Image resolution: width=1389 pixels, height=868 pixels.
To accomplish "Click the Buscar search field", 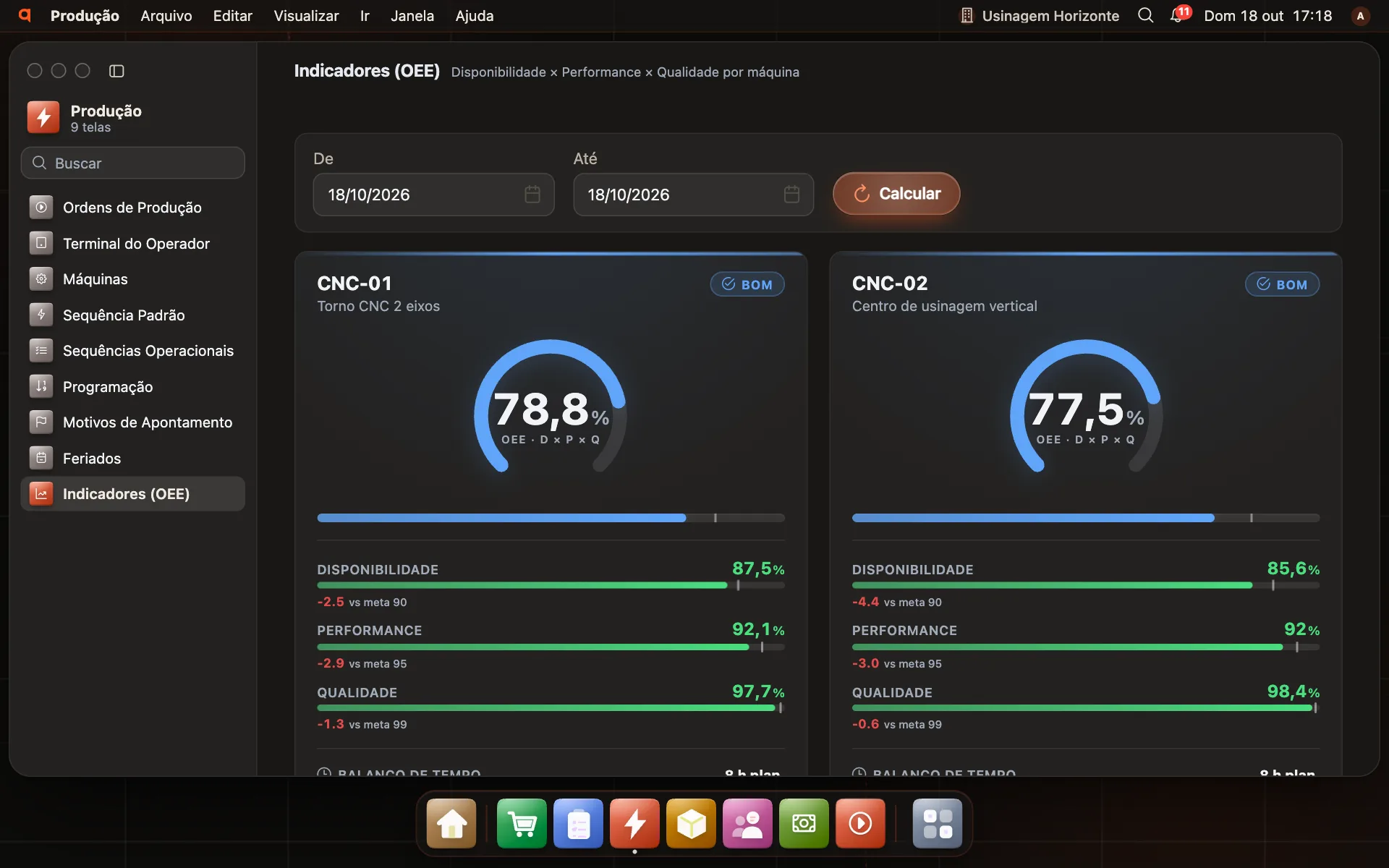I will click(x=133, y=163).
